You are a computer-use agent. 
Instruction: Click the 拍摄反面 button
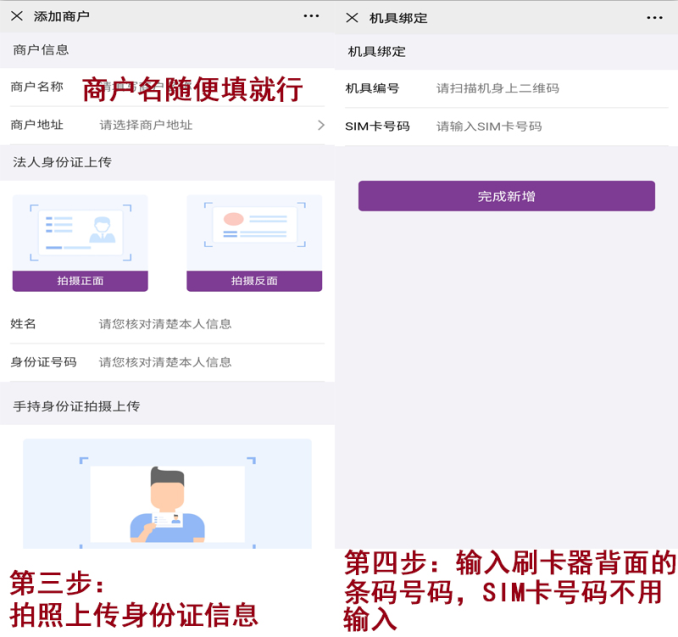click(x=254, y=281)
